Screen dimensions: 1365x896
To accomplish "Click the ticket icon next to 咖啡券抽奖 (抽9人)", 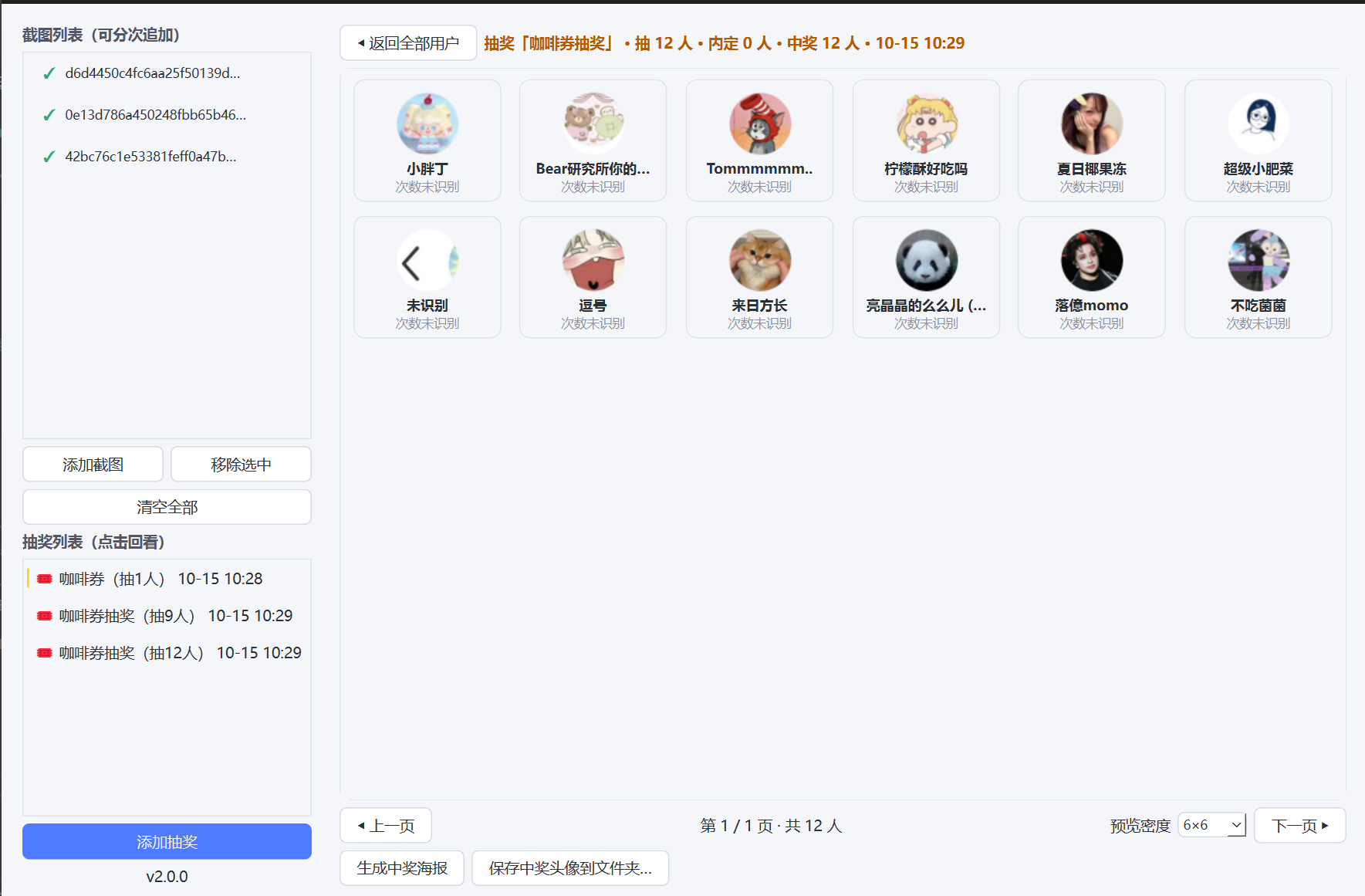I will (45, 616).
